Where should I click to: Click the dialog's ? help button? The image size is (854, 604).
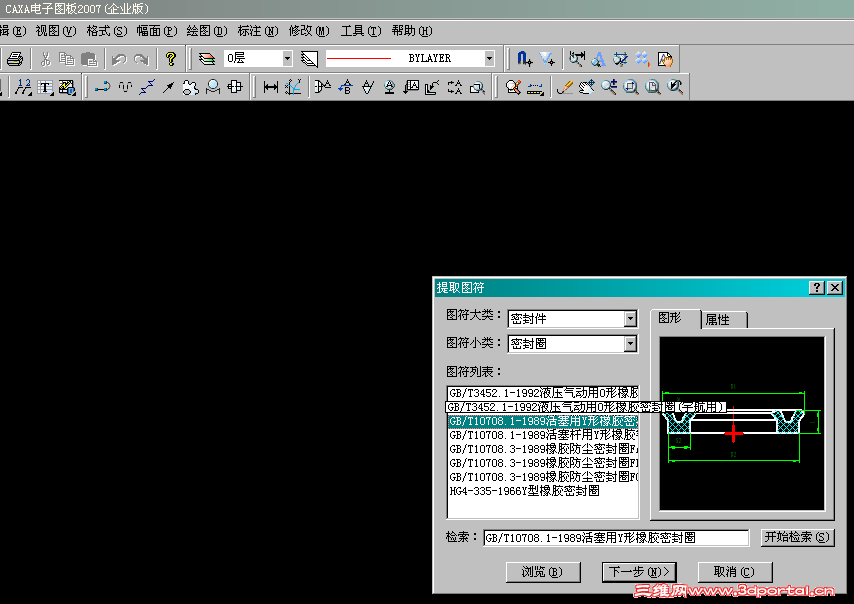[x=816, y=288]
